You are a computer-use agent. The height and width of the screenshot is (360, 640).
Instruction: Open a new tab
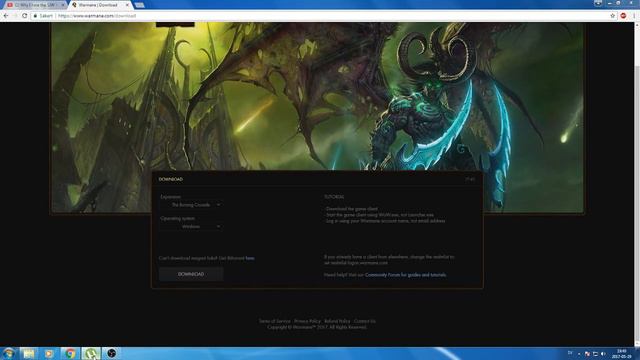pos(140,5)
